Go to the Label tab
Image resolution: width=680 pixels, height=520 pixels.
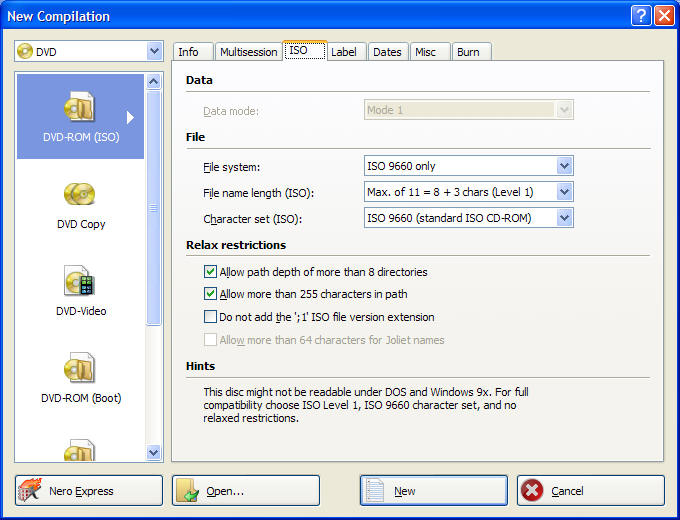[347, 52]
